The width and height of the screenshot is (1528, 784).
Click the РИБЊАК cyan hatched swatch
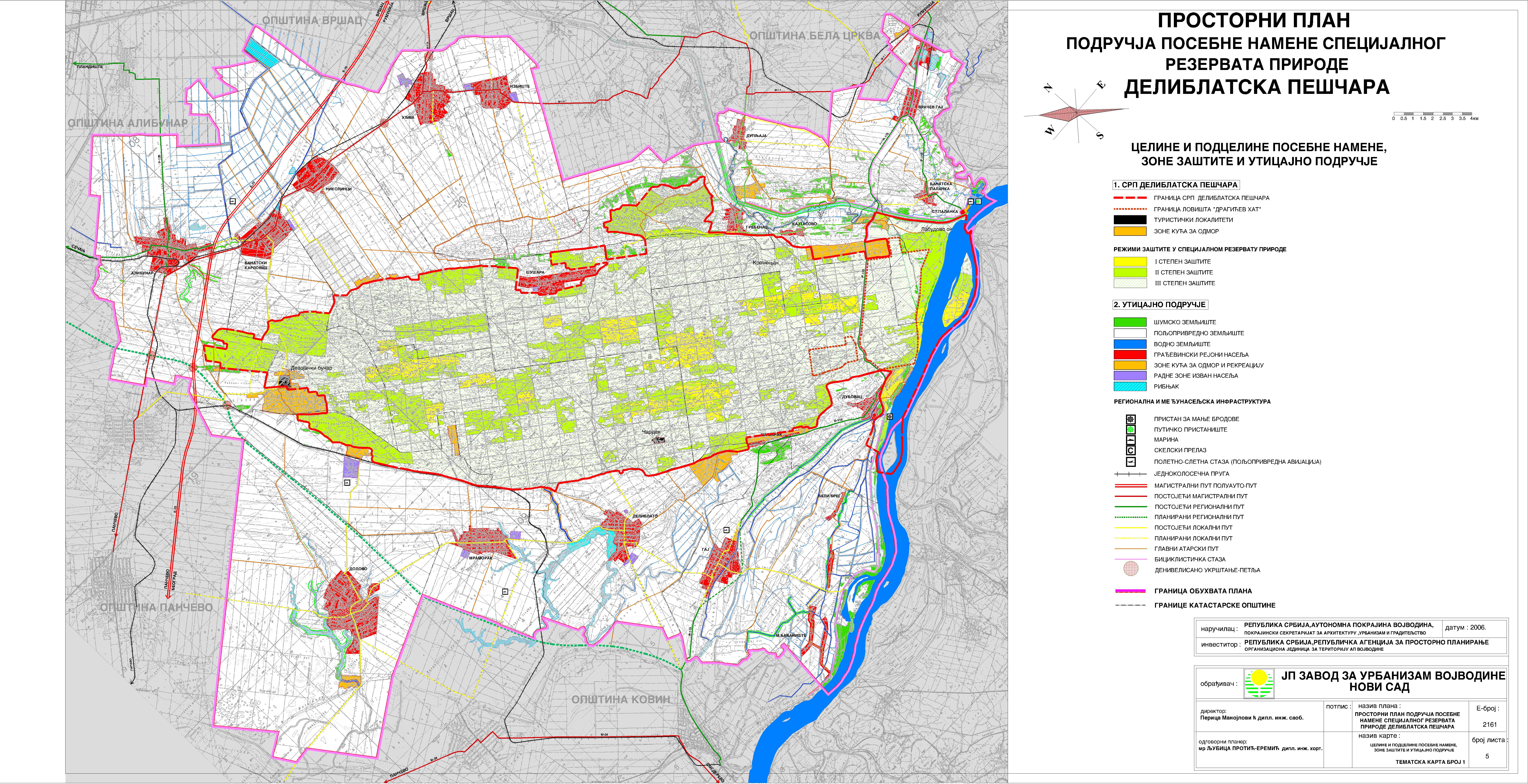pos(1130,387)
